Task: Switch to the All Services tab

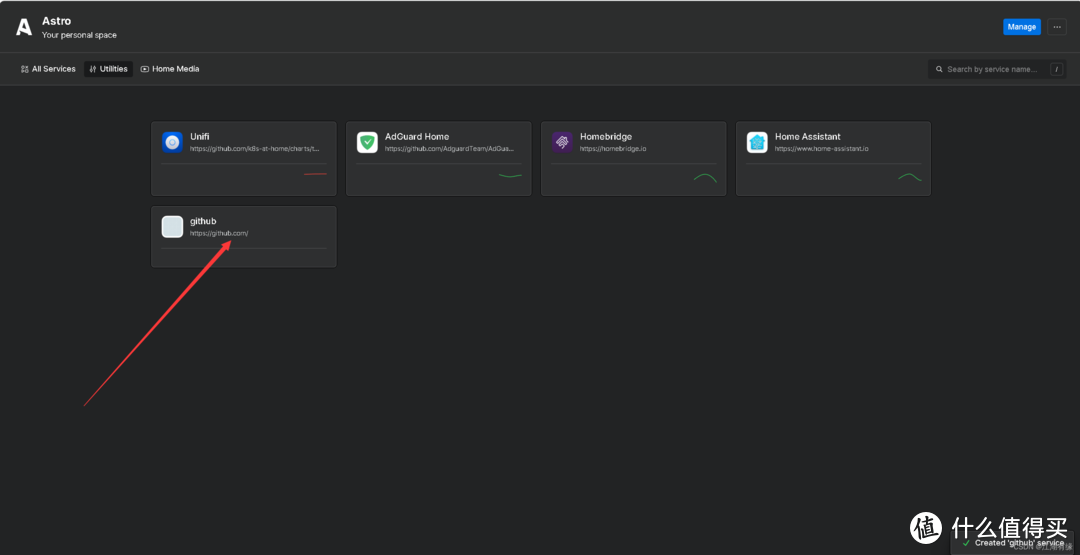Action: pos(48,69)
